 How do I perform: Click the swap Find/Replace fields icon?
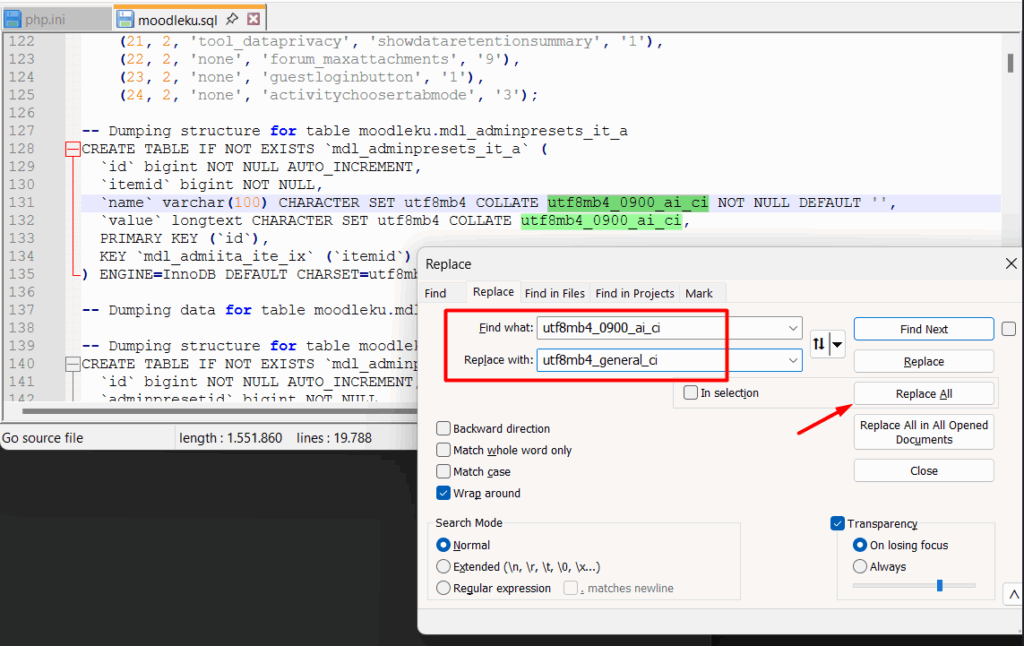tap(817, 344)
